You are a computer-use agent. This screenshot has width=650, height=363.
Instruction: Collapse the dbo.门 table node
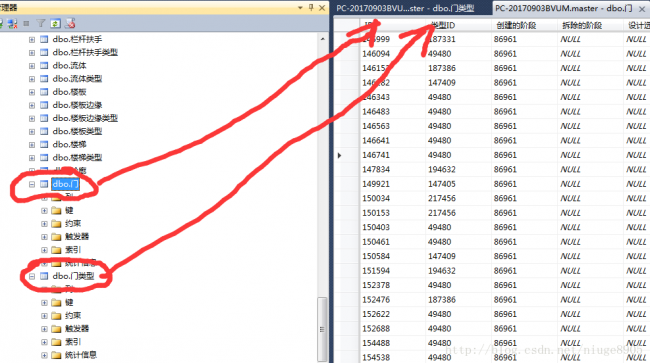click(x=32, y=184)
